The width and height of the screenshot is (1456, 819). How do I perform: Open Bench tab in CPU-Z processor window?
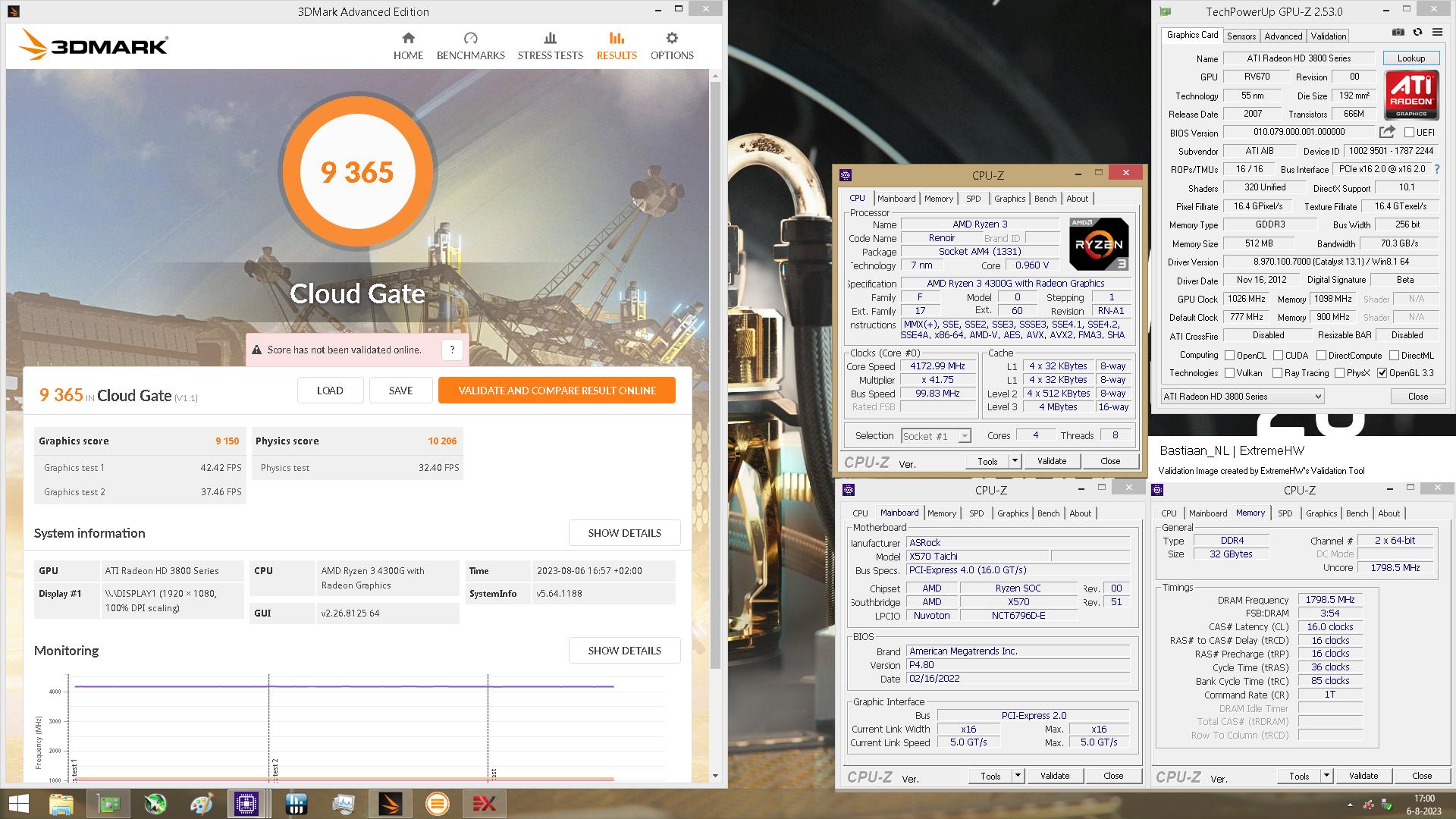pos(1045,199)
